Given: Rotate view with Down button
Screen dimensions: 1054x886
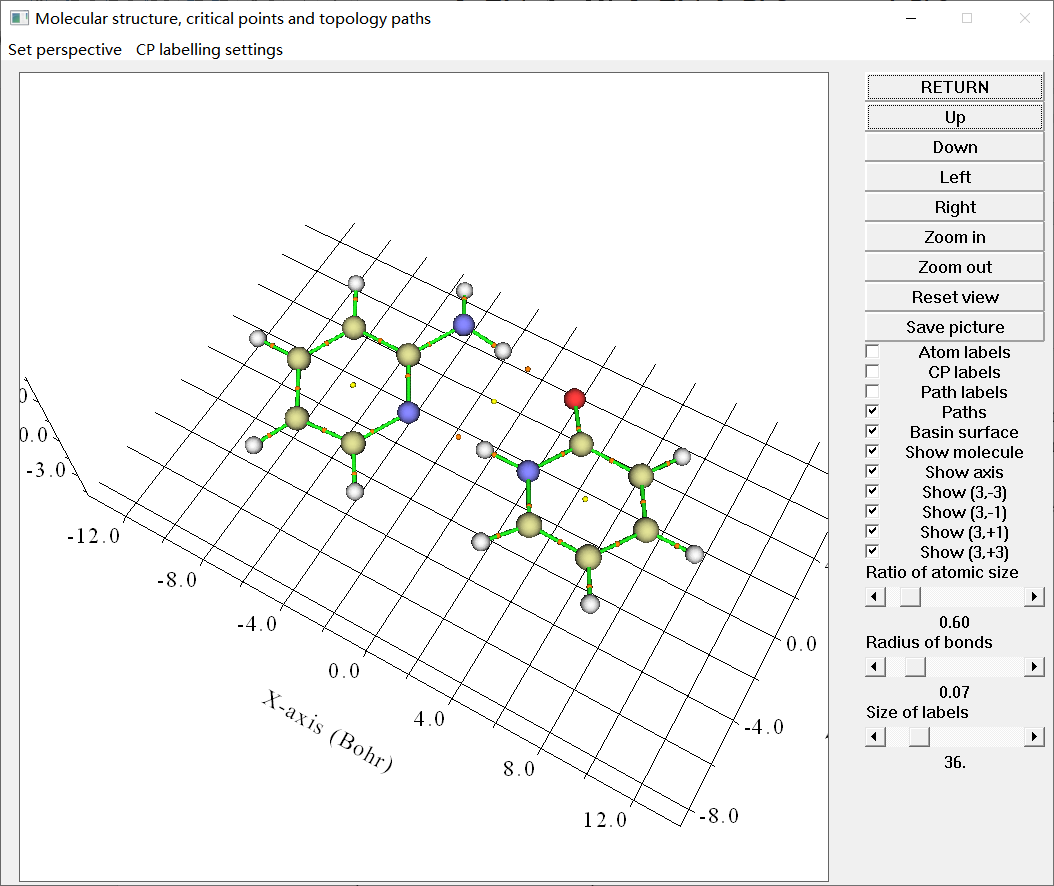Looking at the screenshot, I should 955,147.
